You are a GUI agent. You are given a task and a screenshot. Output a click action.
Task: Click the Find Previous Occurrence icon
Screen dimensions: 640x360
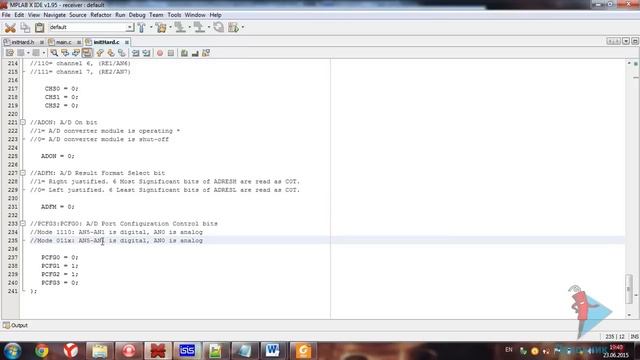click(x=65, y=53)
